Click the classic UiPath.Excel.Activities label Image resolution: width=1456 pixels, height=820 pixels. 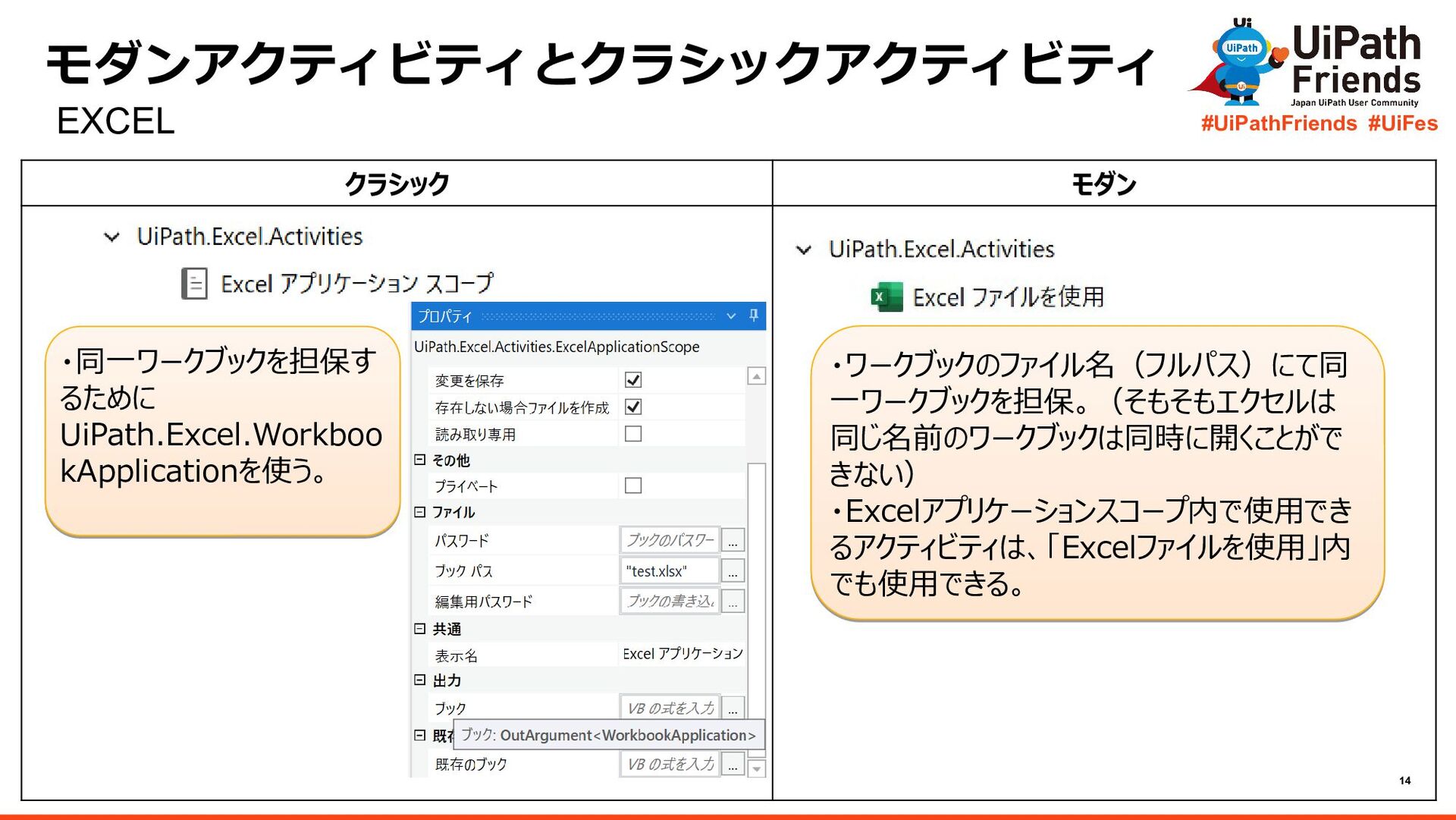pos(249,237)
